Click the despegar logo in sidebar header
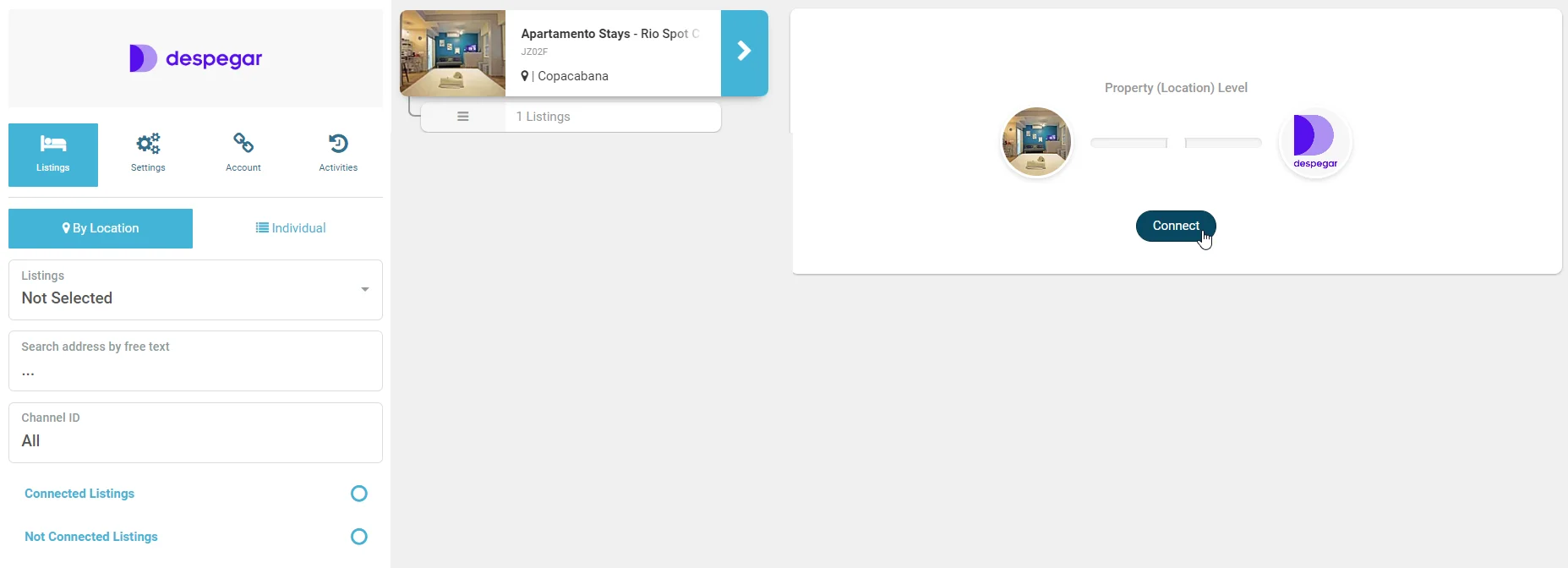The height and width of the screenshot is (568, 1568). (195, 58)
